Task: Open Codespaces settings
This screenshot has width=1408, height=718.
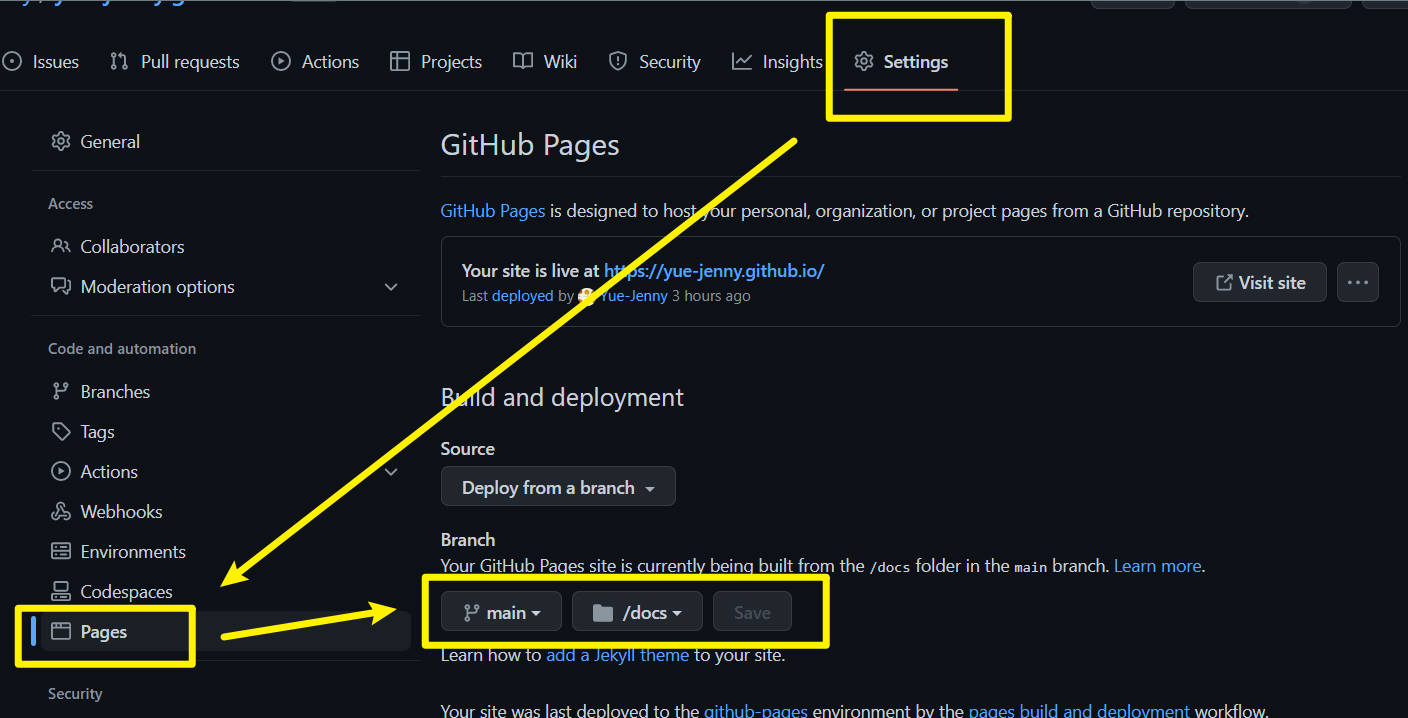Action: click(x=226, y=591)
